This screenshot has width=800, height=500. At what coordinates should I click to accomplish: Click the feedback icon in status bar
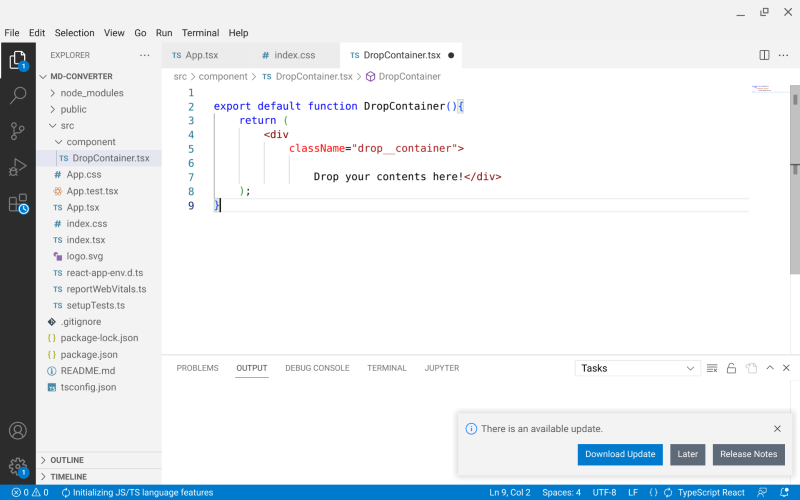point(762,492)
